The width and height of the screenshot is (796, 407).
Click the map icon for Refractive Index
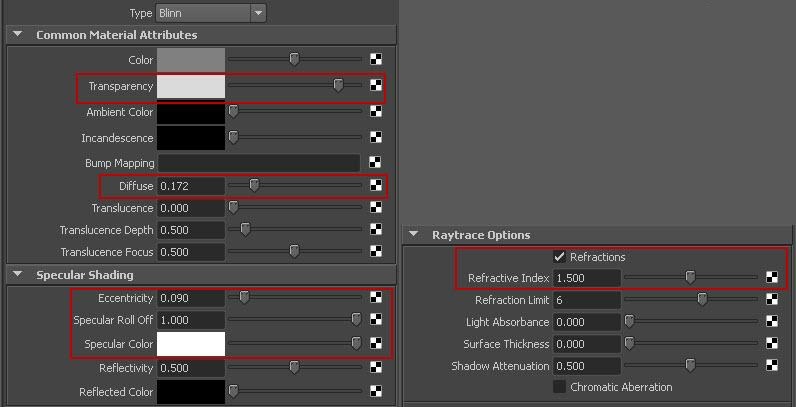coord(772,278)
